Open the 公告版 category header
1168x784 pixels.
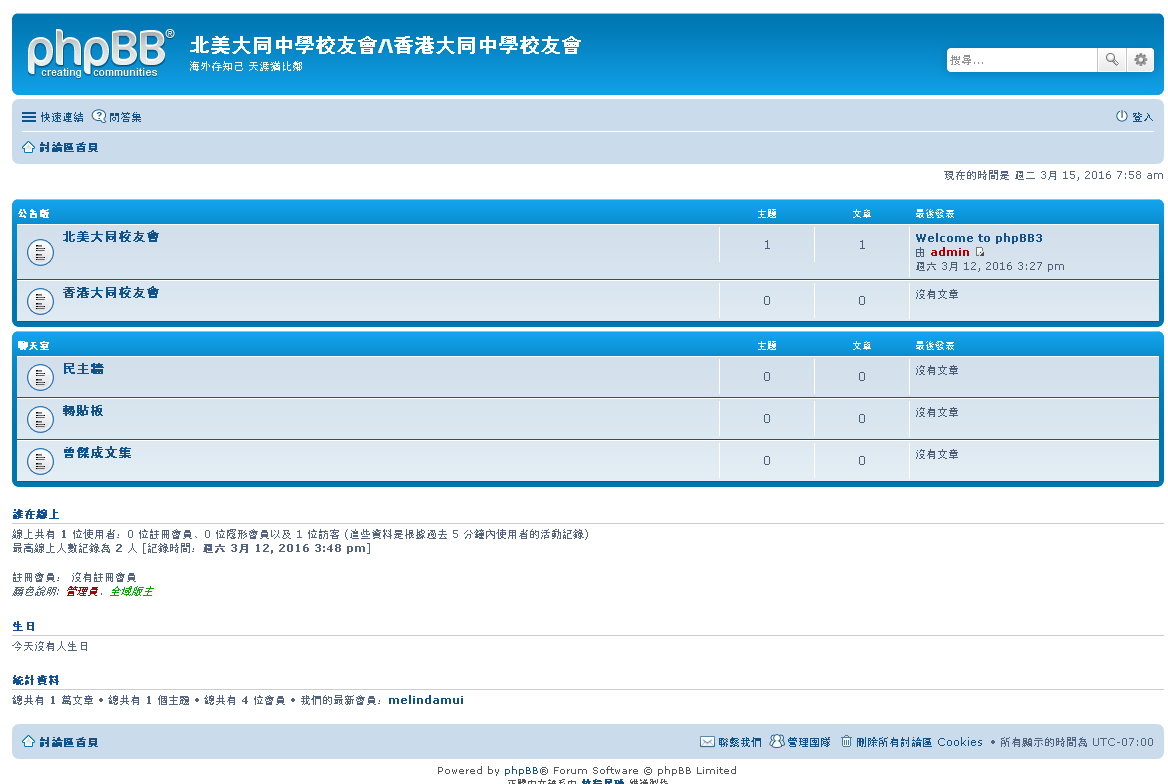[x=33, y=213]
